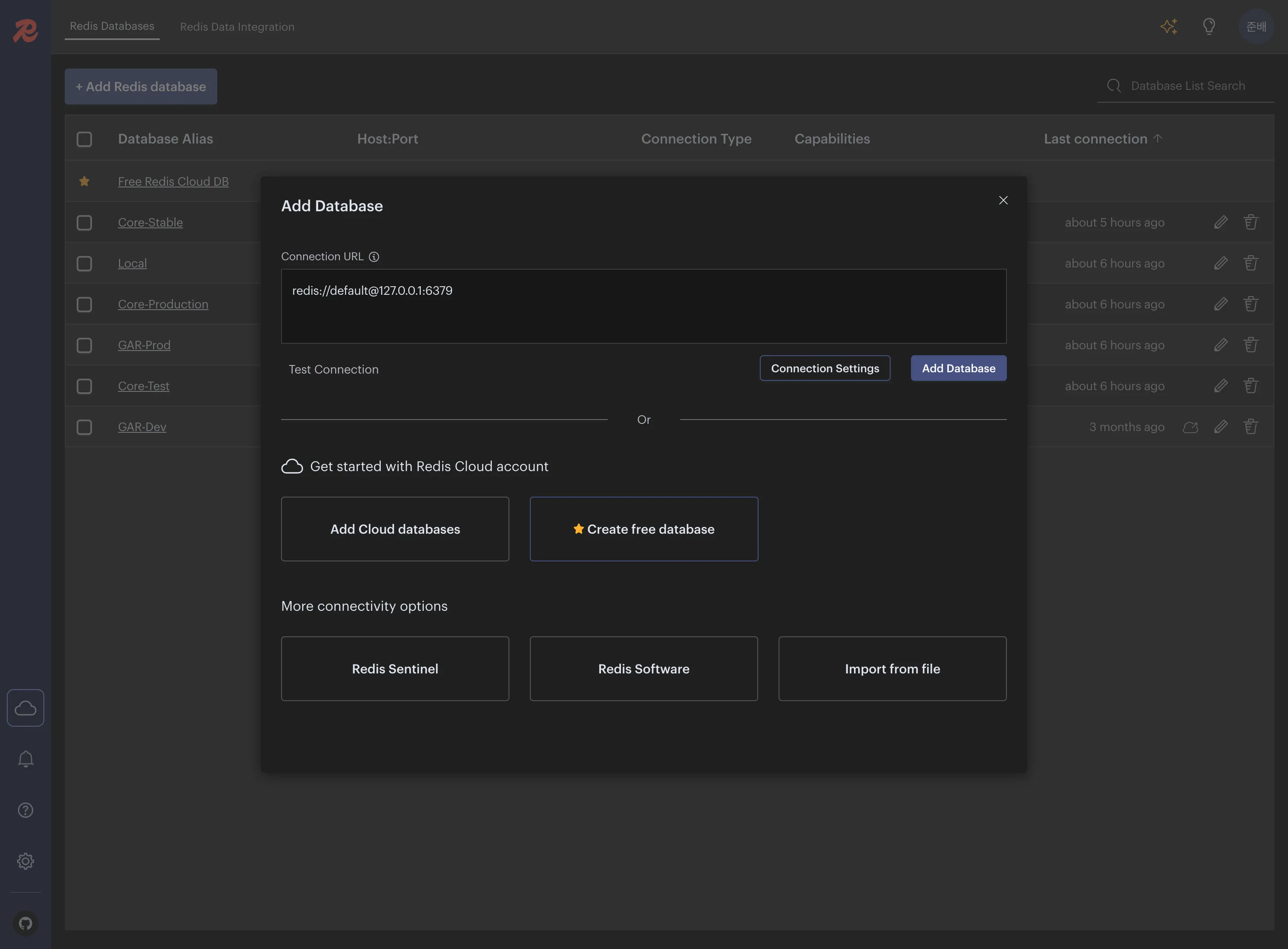Sort by Last connection column arrow

pyautogui.click(x=1158, y=138)
